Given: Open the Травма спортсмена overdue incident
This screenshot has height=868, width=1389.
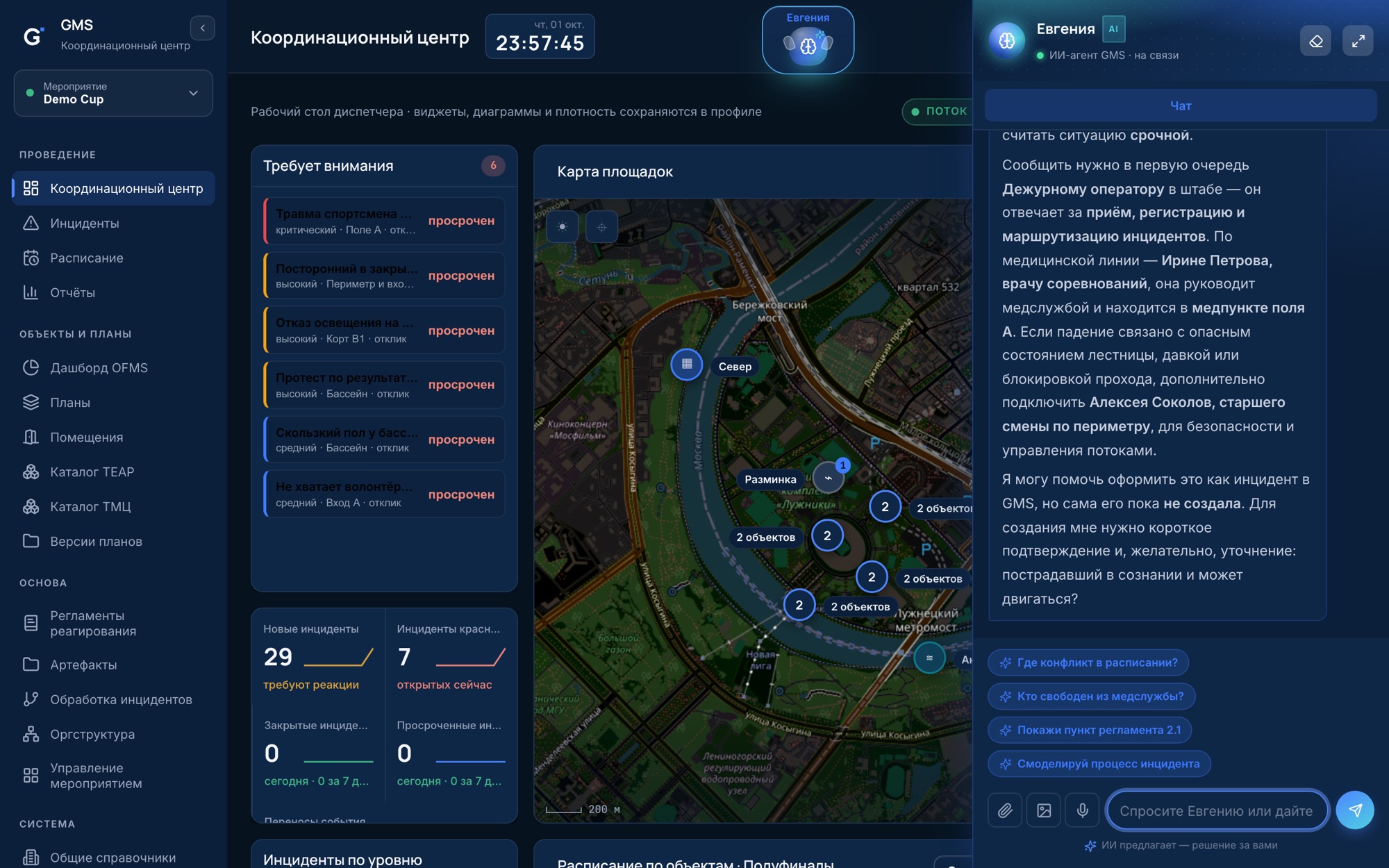Looking at the screenshot, I should point(385,221).
